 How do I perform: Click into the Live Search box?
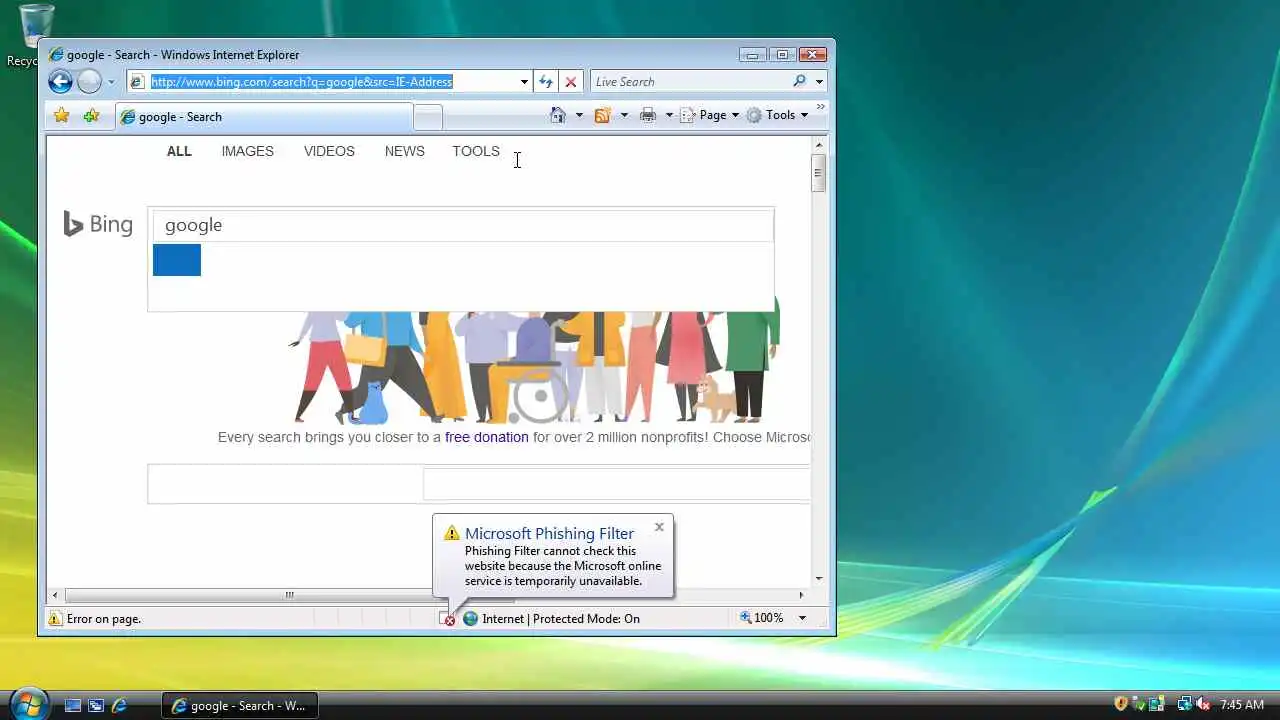(x=690, y=82)
